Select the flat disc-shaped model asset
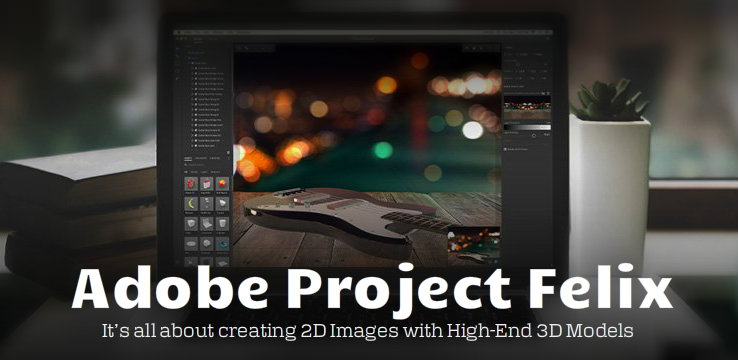This screenshot has height=360, width=738. point(191,244)
